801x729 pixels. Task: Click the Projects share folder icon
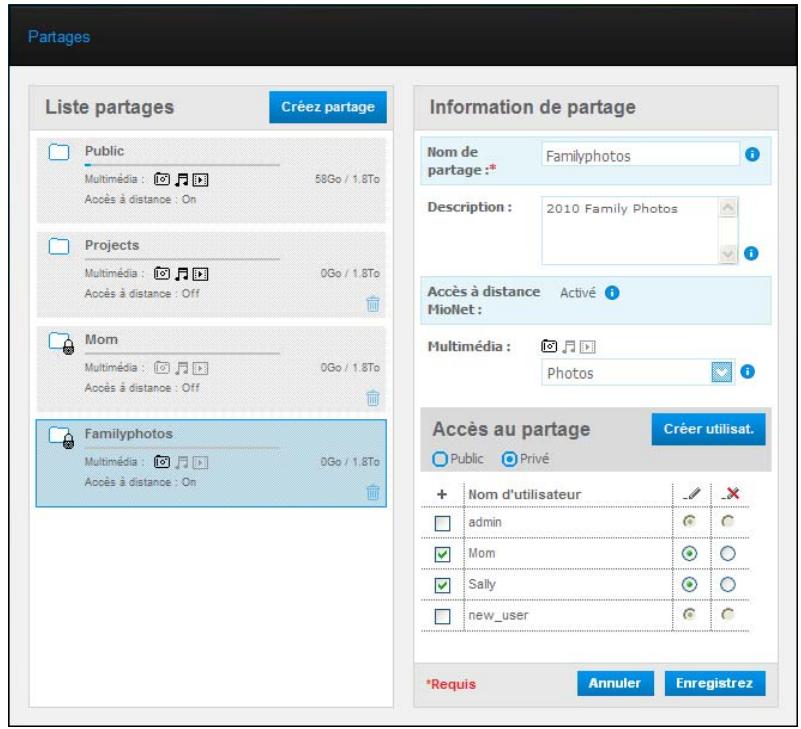pyautogui.click(x=59, y=246)
